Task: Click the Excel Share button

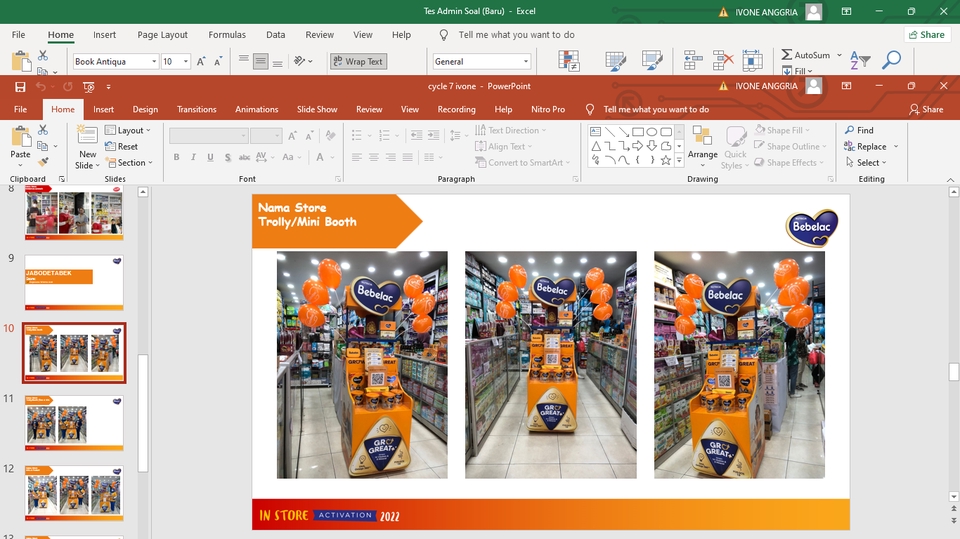Action: click(x=927, y=35)
